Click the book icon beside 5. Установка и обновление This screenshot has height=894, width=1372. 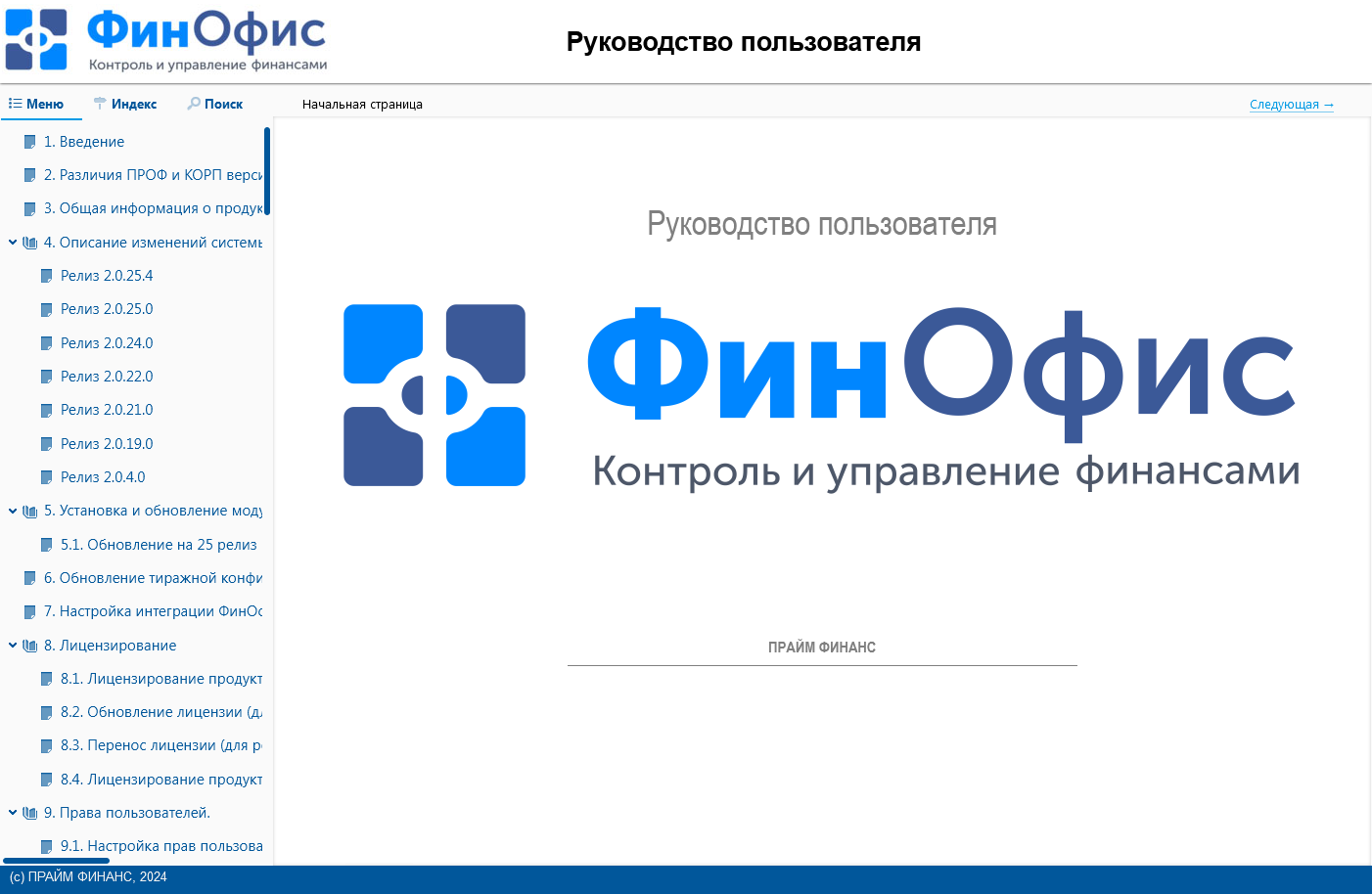[30, 511]
